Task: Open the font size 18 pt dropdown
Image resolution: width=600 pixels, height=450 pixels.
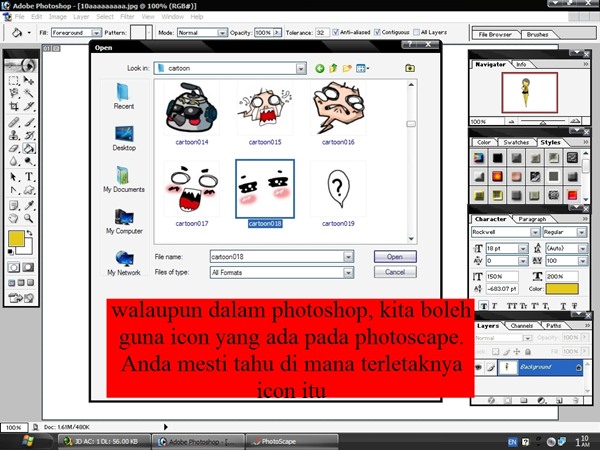Action: (x=523, y=249)
